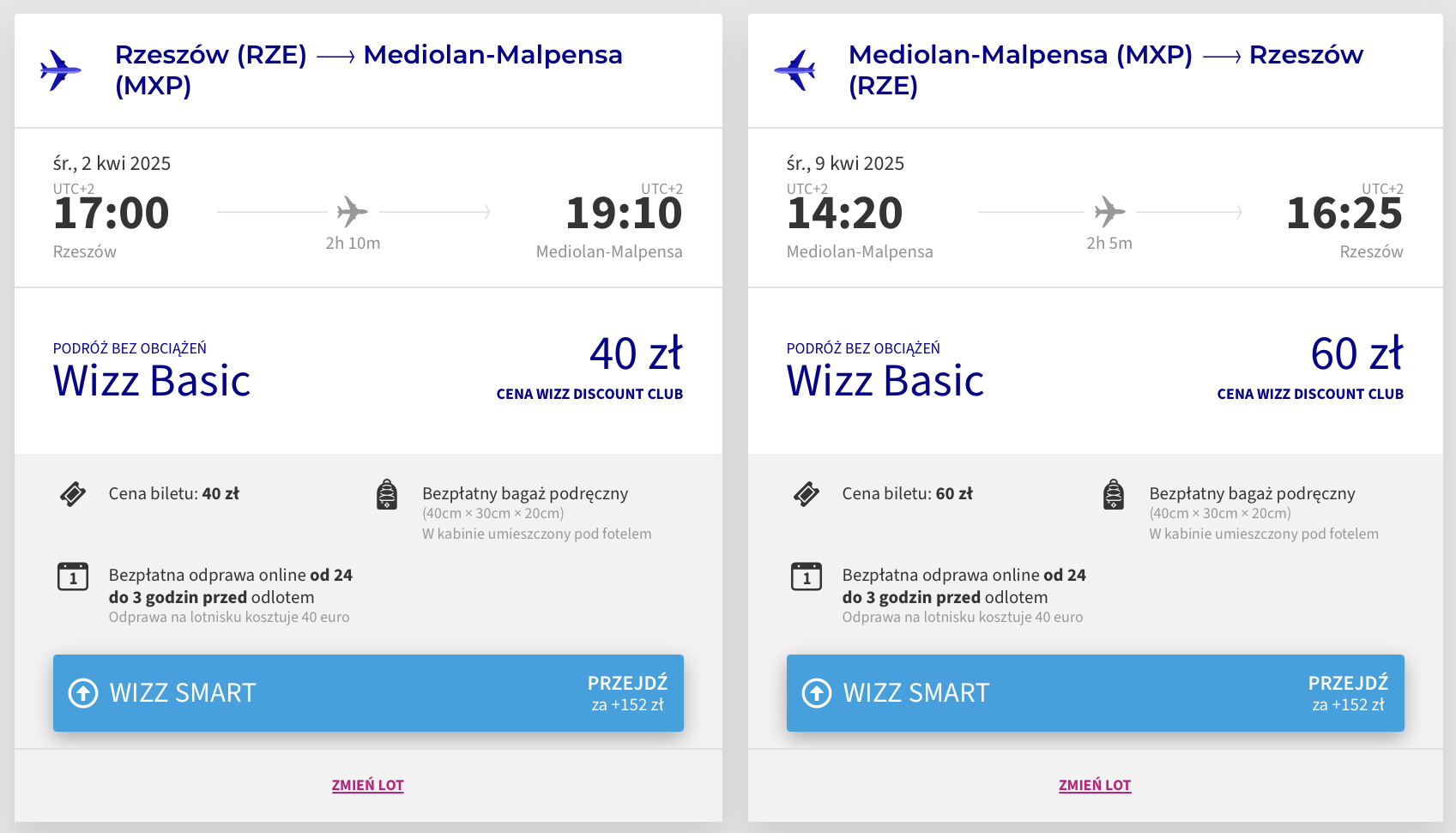Click the ticket icon next to 40 zł price
Image resolution: width=1456 pixels, height=833 pixels.
[73, 494]
